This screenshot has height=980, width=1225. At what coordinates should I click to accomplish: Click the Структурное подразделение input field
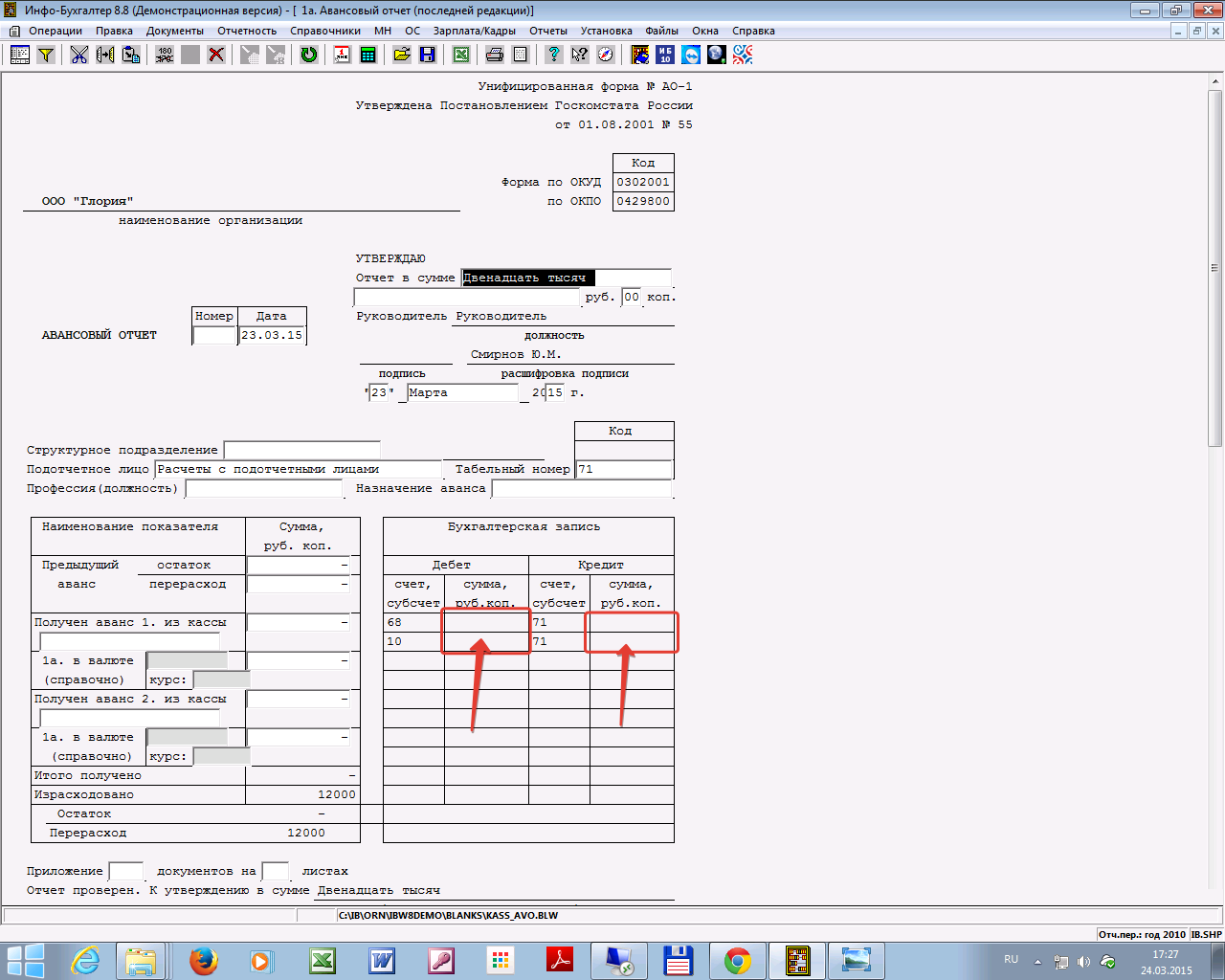(301, 450)
